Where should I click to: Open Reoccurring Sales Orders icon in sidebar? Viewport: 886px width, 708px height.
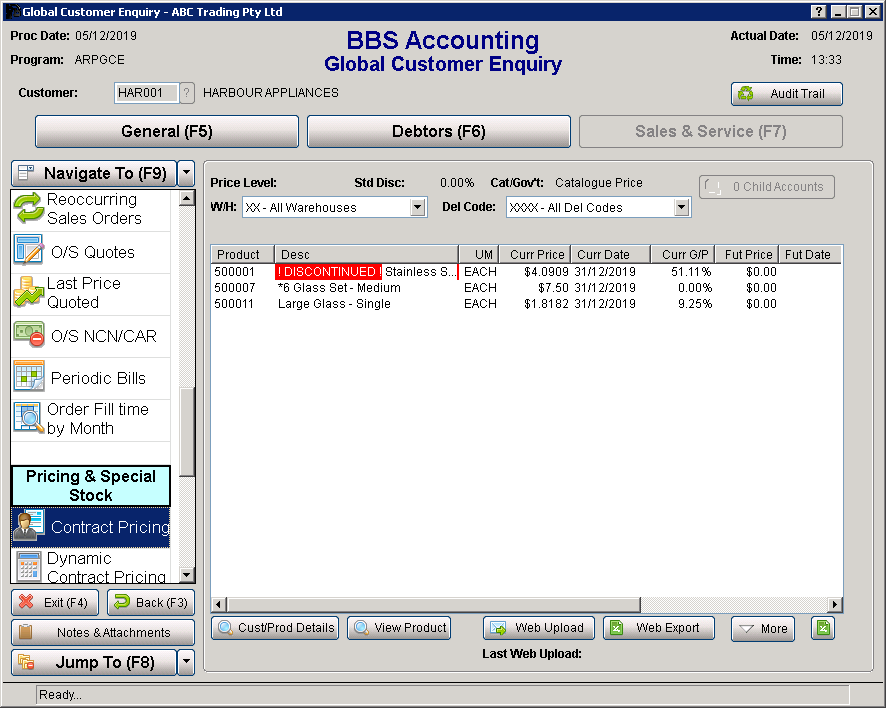coord(28,209)
